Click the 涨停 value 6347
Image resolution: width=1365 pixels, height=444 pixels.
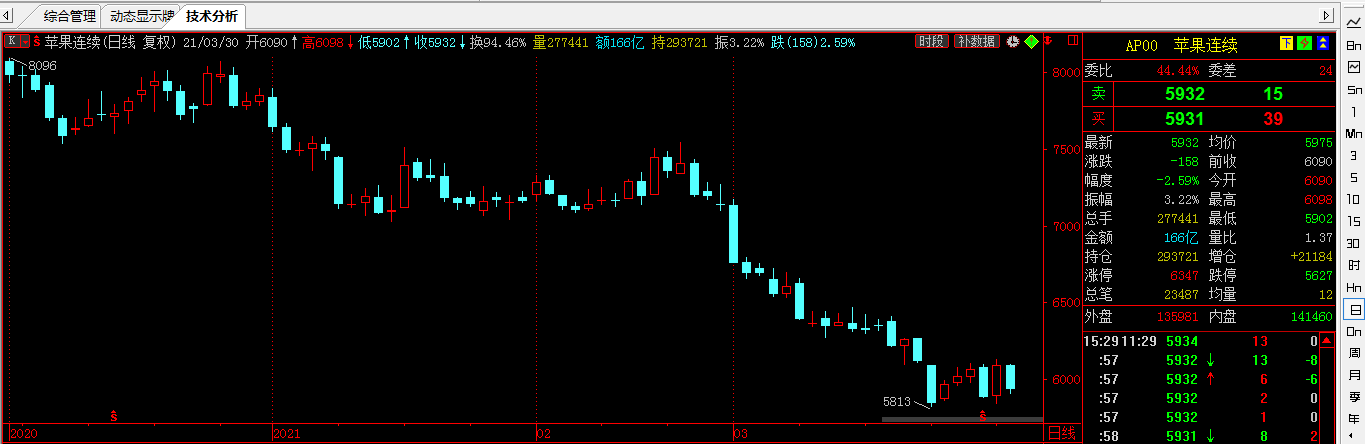point(1184,275)
